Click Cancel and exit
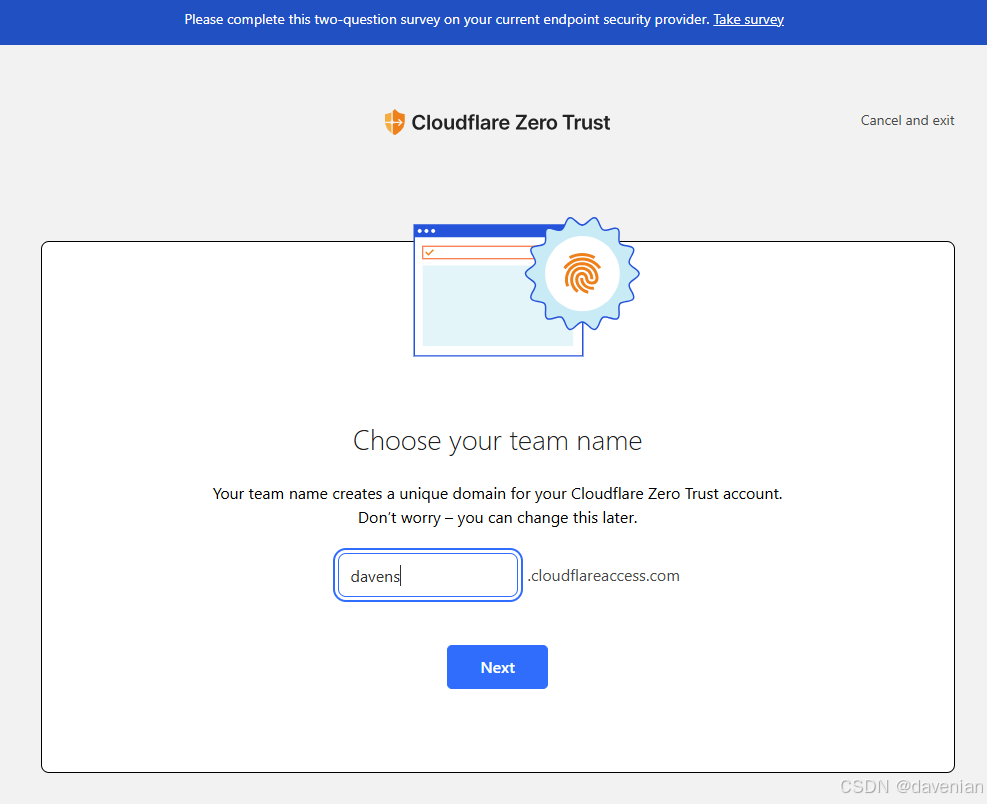Screen dimensions: 987x804 coord(907,120)
